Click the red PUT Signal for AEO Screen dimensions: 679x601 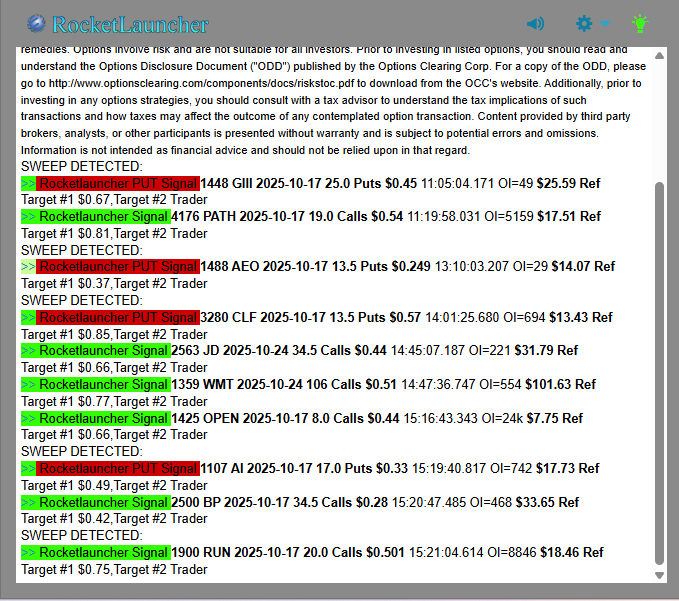pyautogui.click(x=117, y=267)
